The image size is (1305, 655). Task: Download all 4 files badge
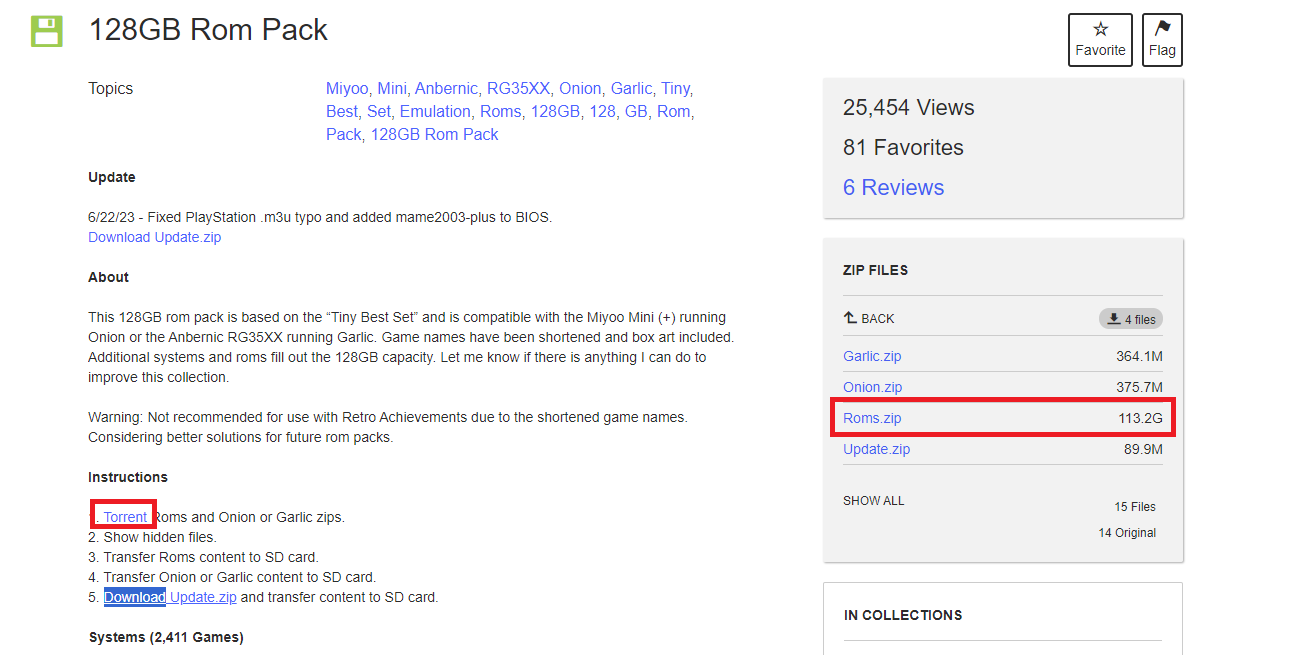(1131, 319)
